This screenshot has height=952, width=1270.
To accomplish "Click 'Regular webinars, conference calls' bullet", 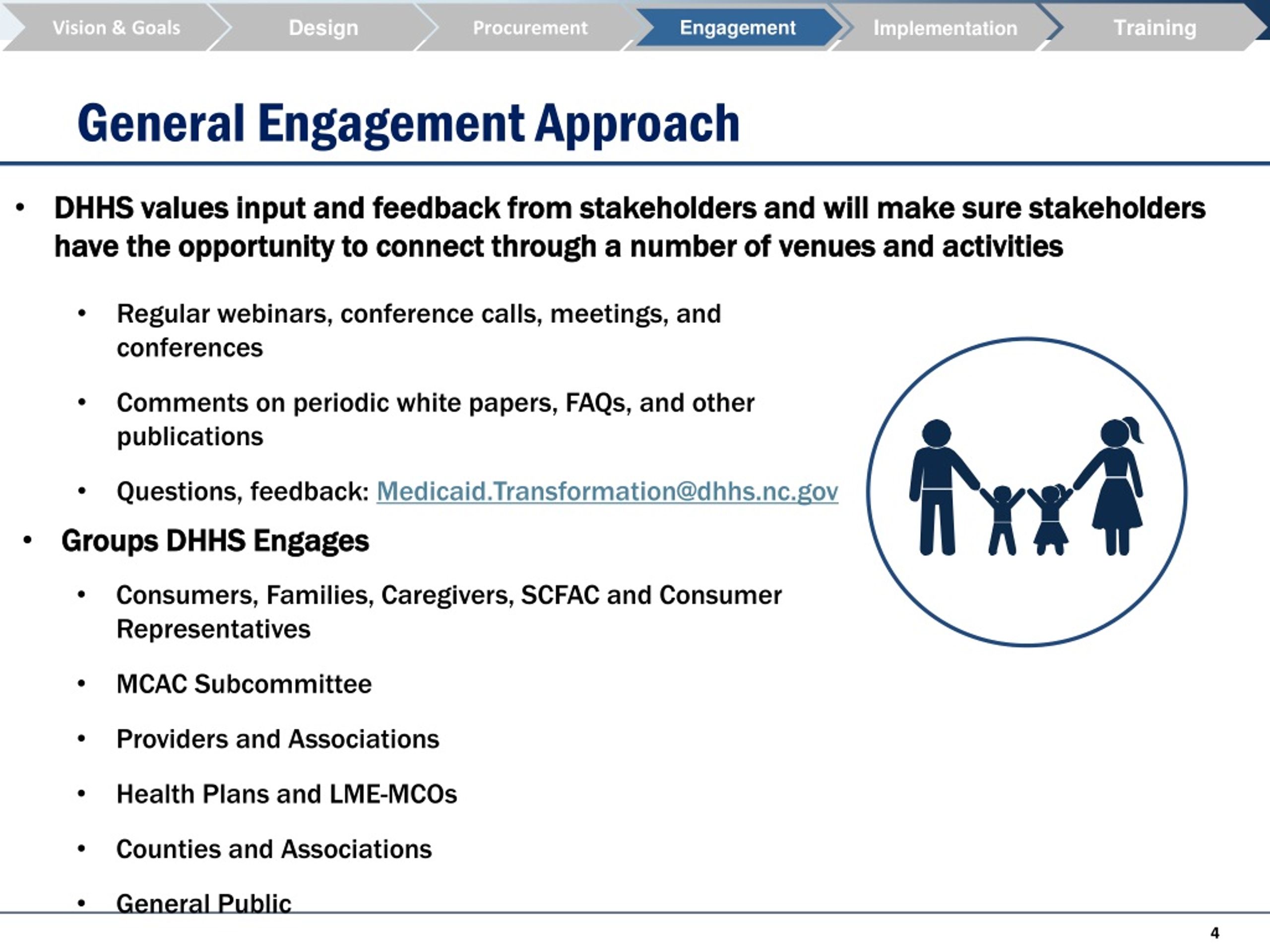I will 419,331.
